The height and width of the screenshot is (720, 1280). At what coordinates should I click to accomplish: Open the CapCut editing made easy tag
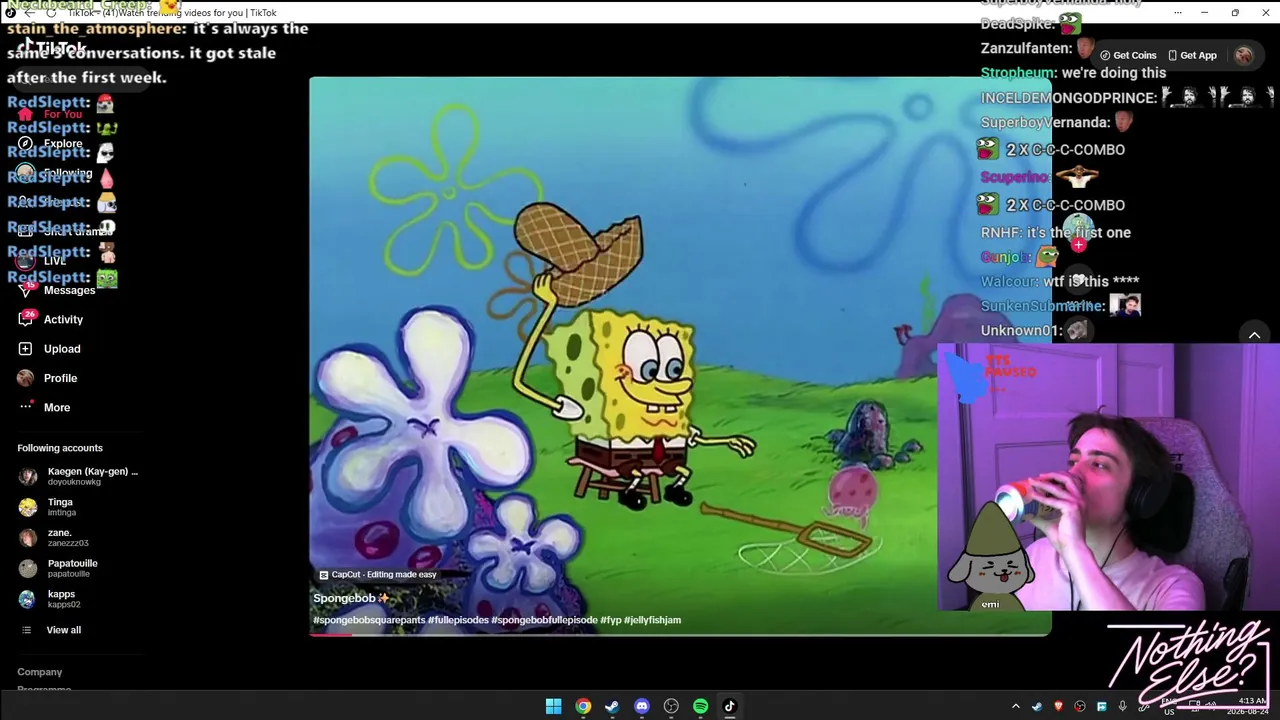378,575
